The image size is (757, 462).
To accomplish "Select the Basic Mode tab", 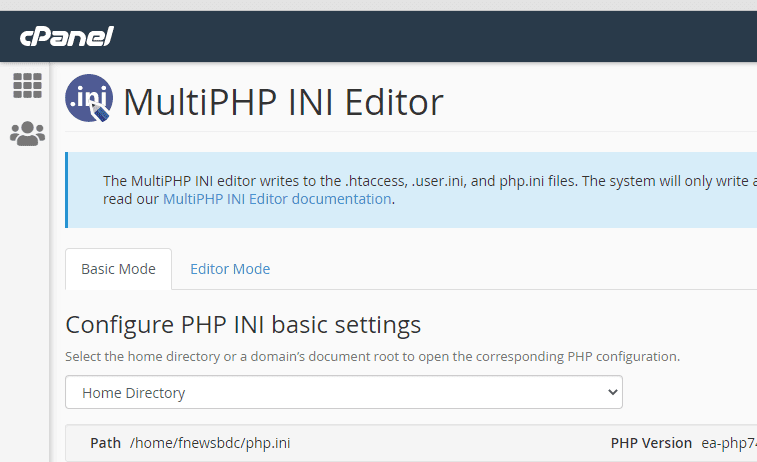I will tap(118, 269).
